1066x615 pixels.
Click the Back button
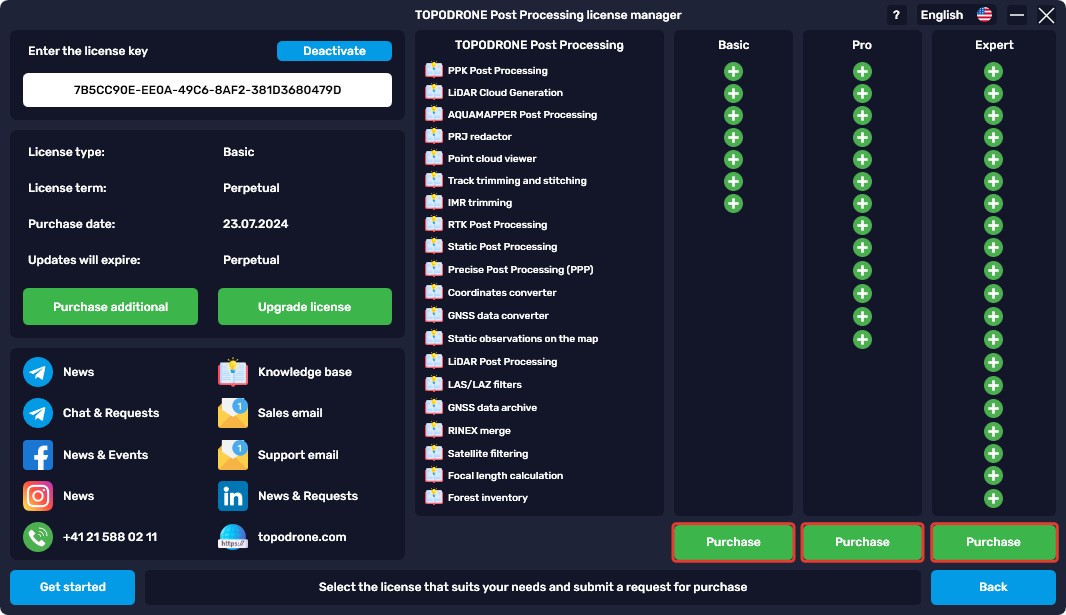pos(993,587)
